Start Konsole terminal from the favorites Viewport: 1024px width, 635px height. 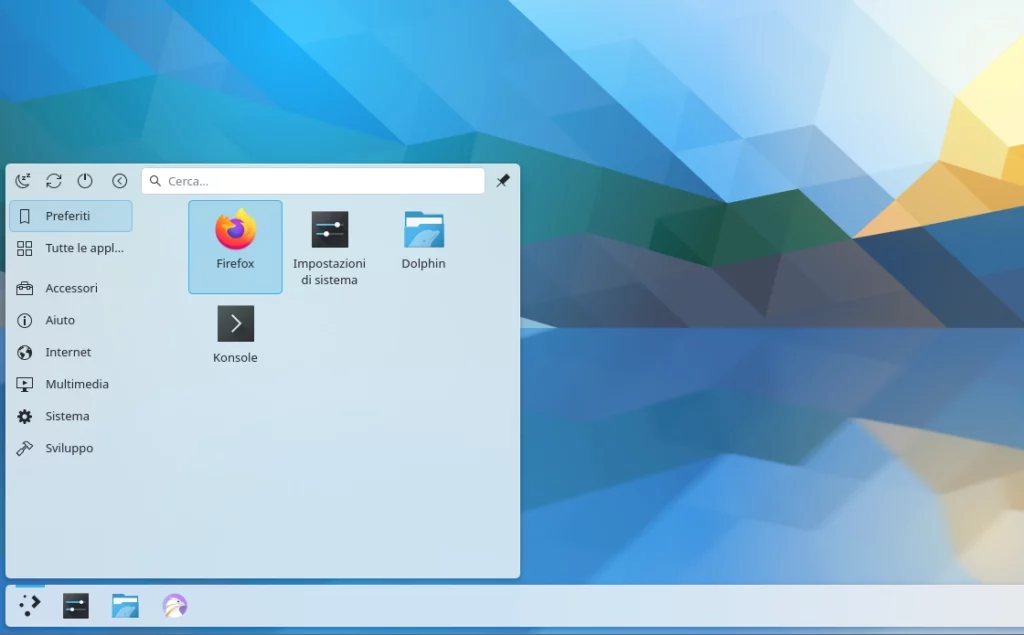tap(235, 334)
